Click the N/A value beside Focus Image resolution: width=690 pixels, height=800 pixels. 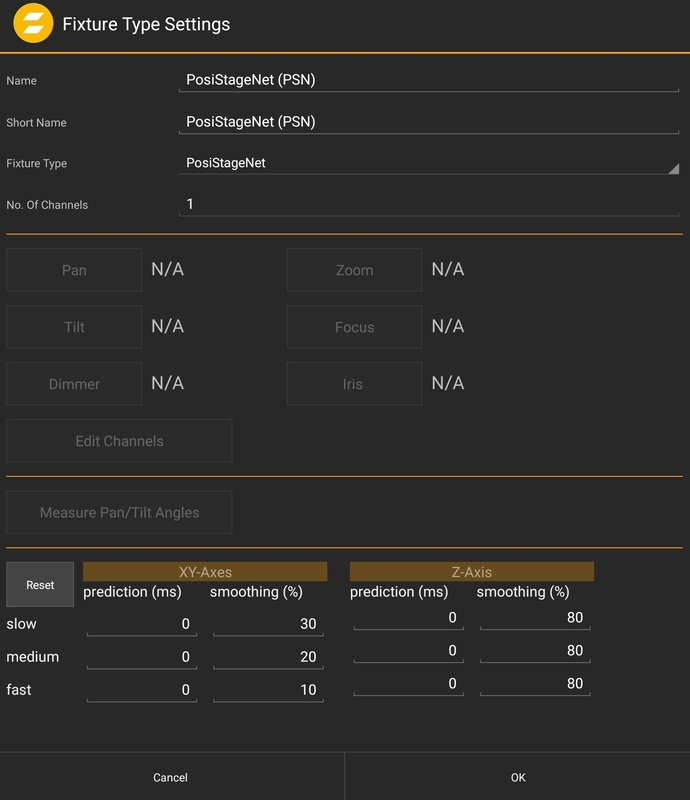448,326
